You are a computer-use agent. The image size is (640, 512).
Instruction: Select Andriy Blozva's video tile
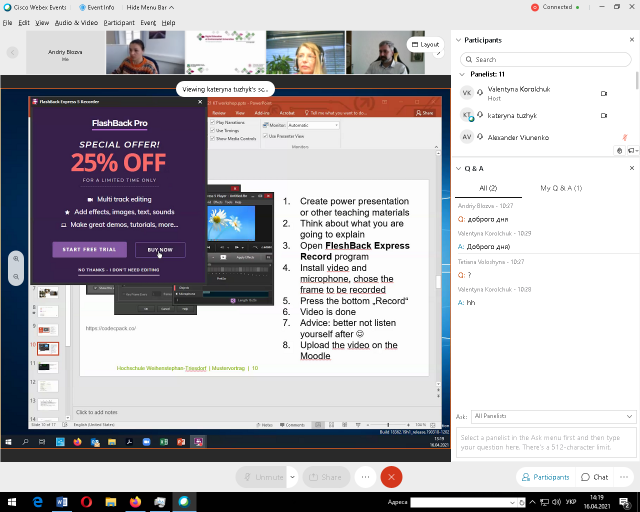click(x=65, y=52)
